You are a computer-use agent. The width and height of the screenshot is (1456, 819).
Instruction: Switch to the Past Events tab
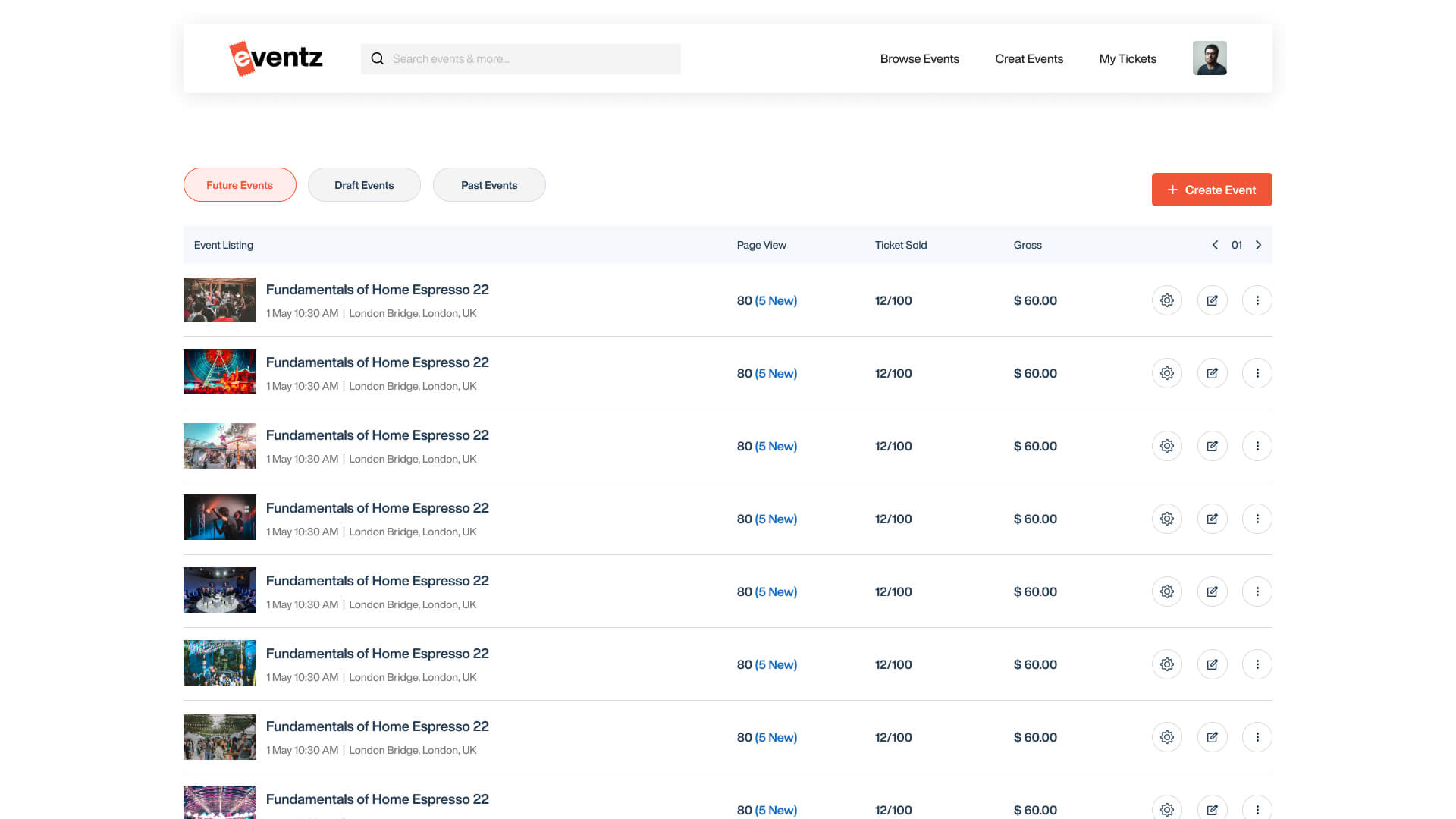coord(489,185)
